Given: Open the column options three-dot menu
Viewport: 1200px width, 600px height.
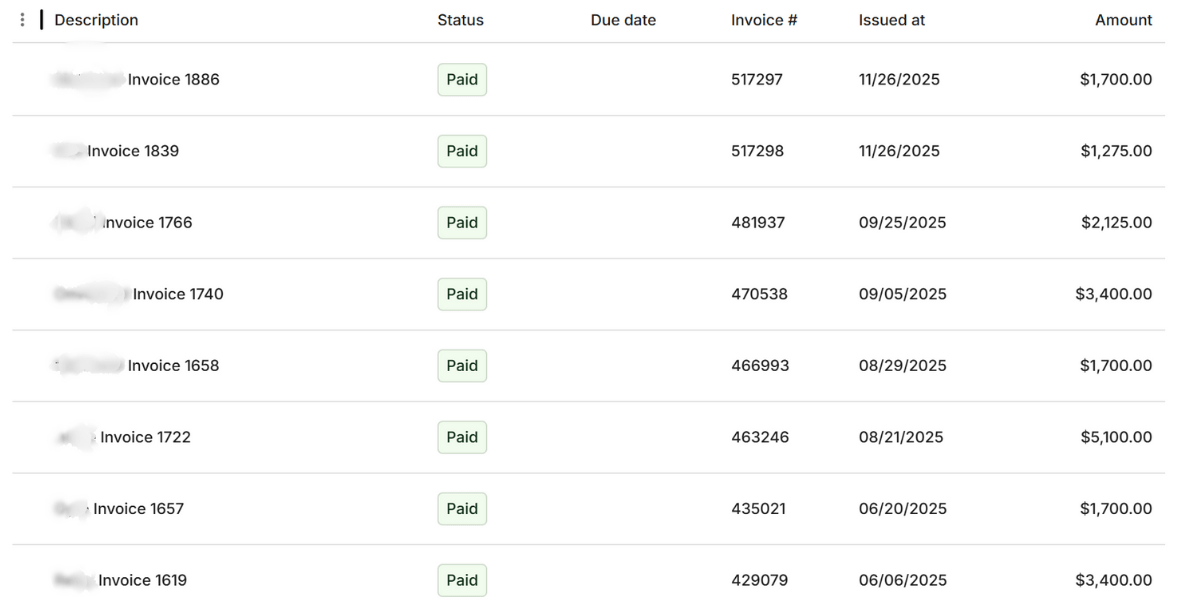Looking at the screenshot, I should click(x=23, y=20).
